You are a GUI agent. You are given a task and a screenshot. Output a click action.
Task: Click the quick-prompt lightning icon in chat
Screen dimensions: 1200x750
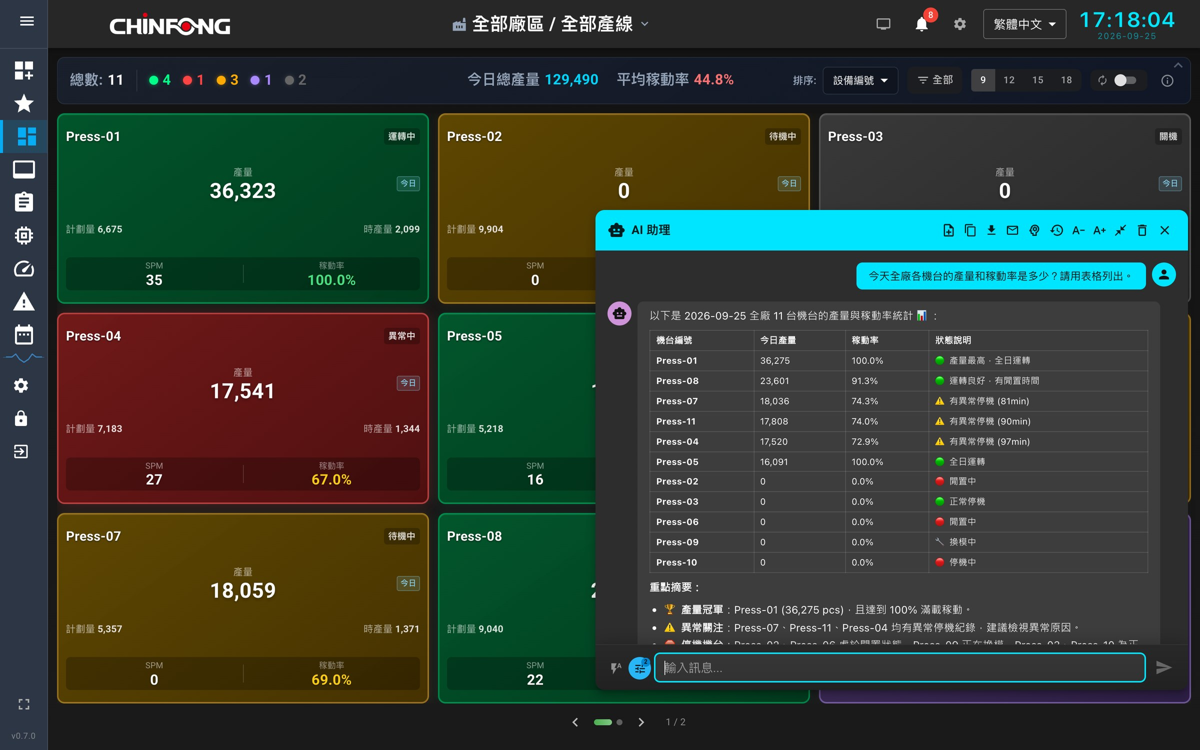(616, 668)
